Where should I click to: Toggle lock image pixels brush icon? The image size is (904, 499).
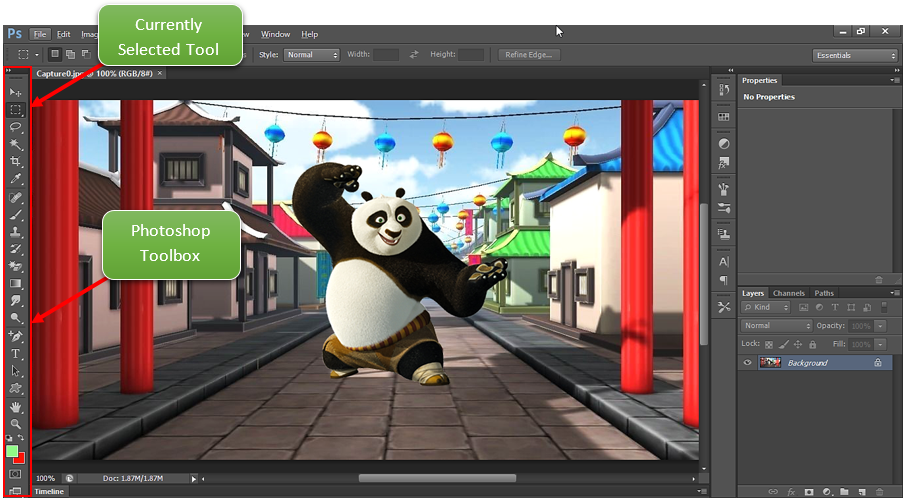click(x=784, y=345)
